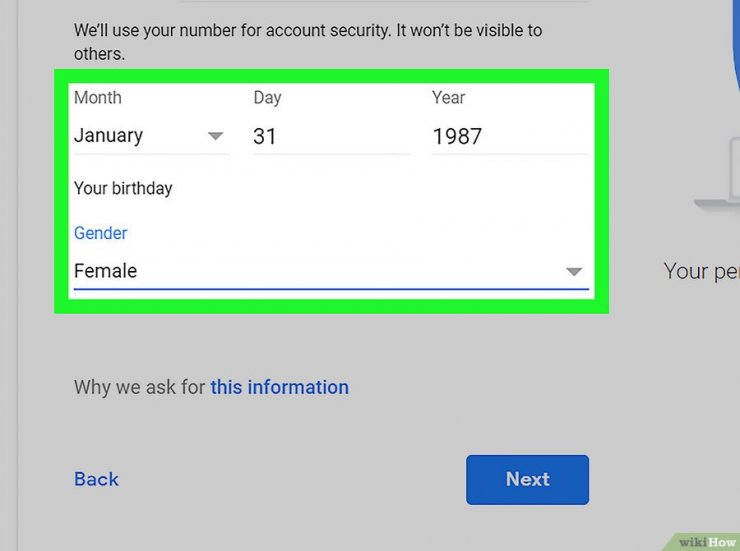Open the Month dropdown showing January
The image size is (740, 551).
151,136
